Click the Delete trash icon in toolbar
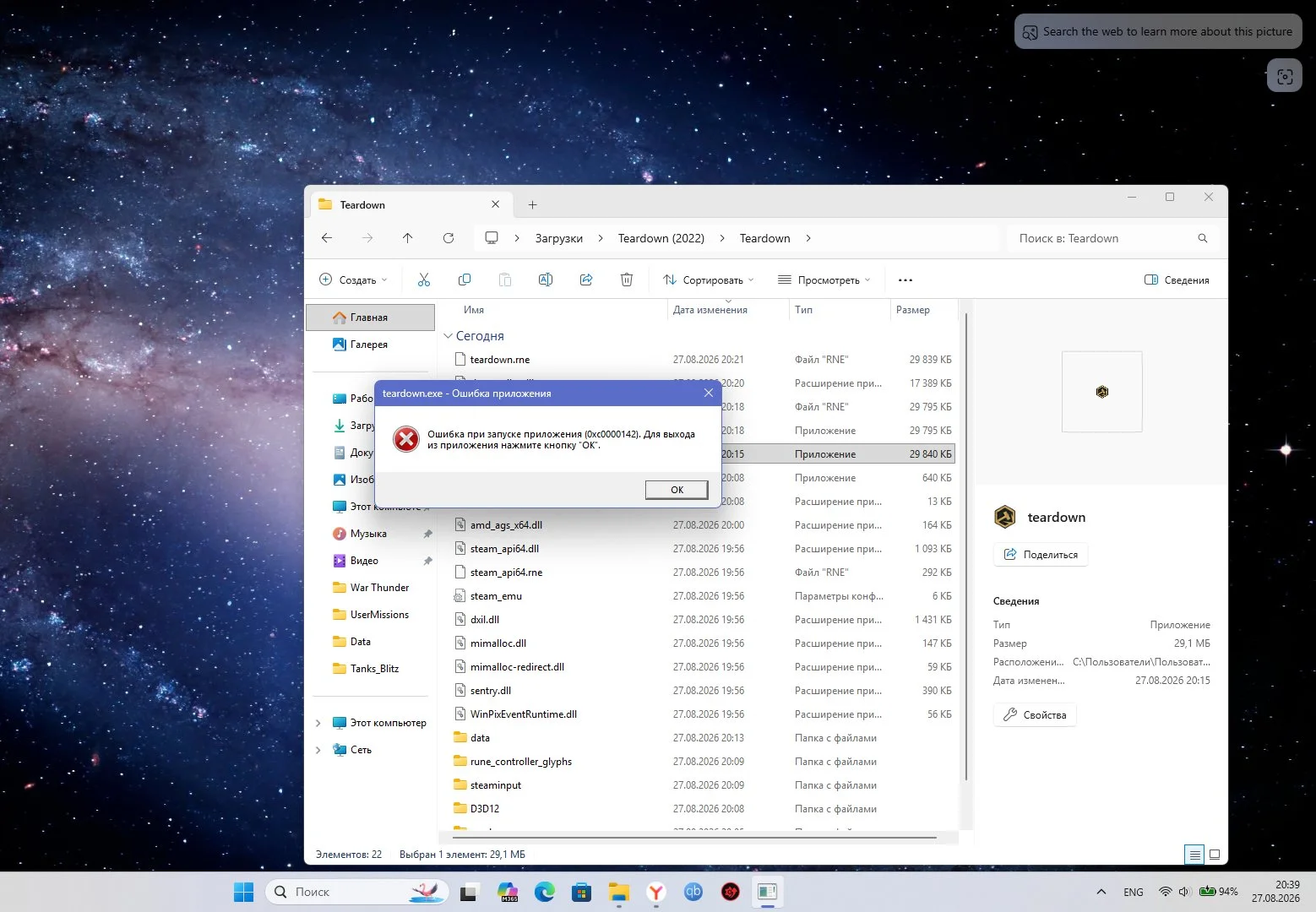 pos(627,280)
